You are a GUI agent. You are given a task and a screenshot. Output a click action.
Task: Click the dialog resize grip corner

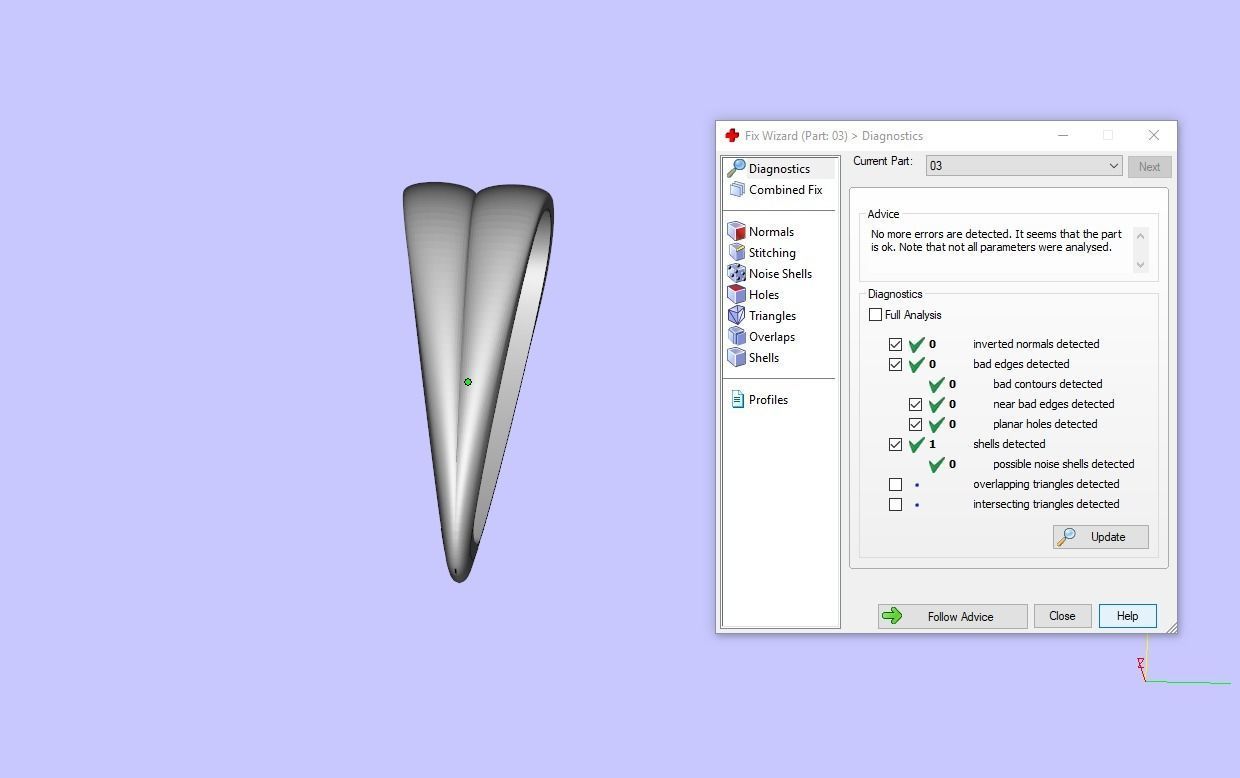(x=1172, y=627)
